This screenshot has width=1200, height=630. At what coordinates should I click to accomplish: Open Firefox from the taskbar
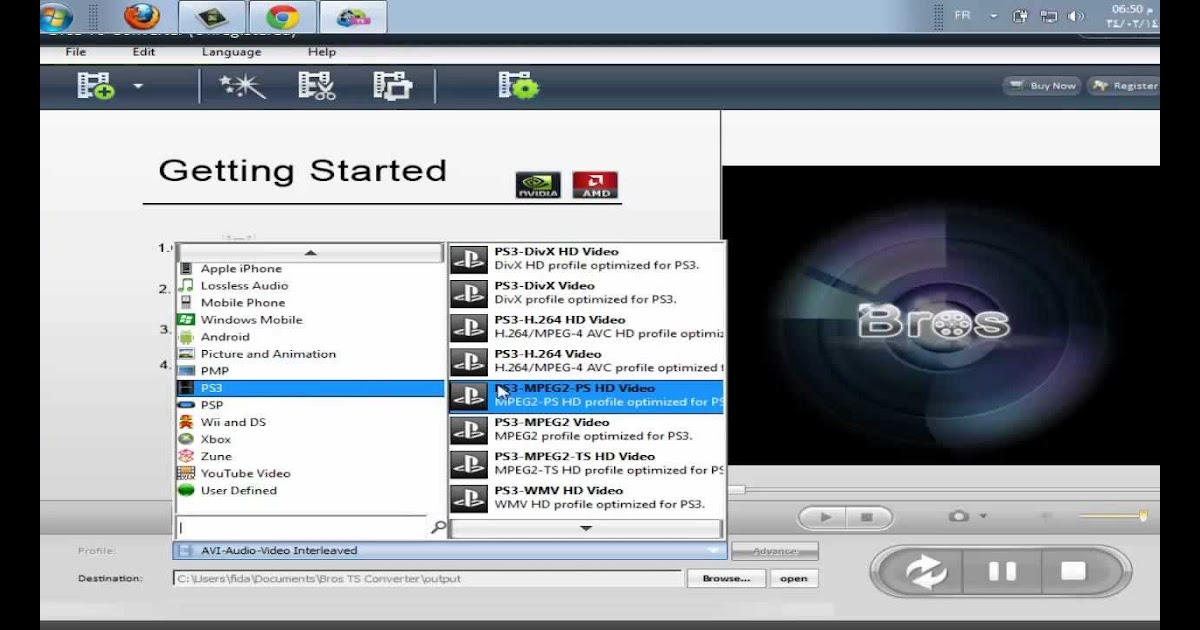coord(141,16)
